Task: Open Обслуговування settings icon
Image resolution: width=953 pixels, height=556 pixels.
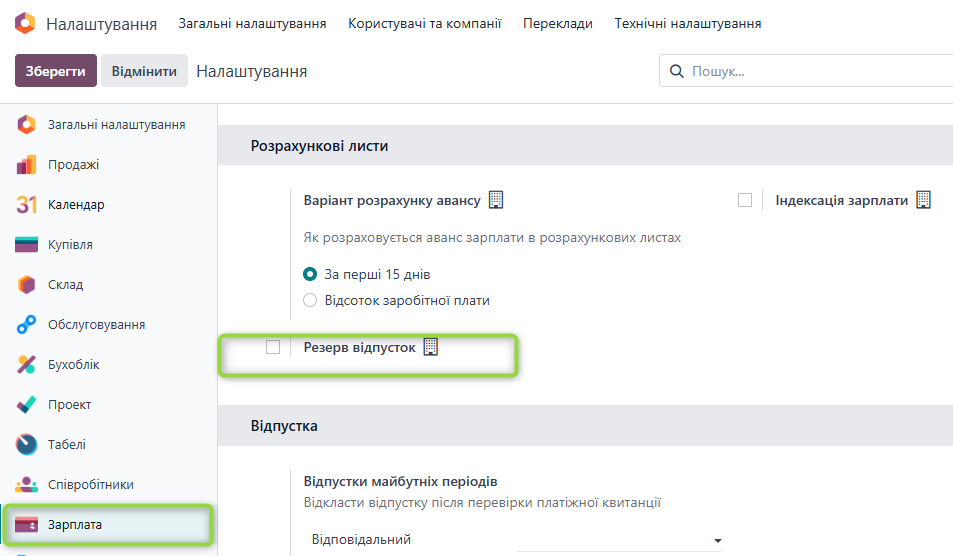Action: point(26,324)
